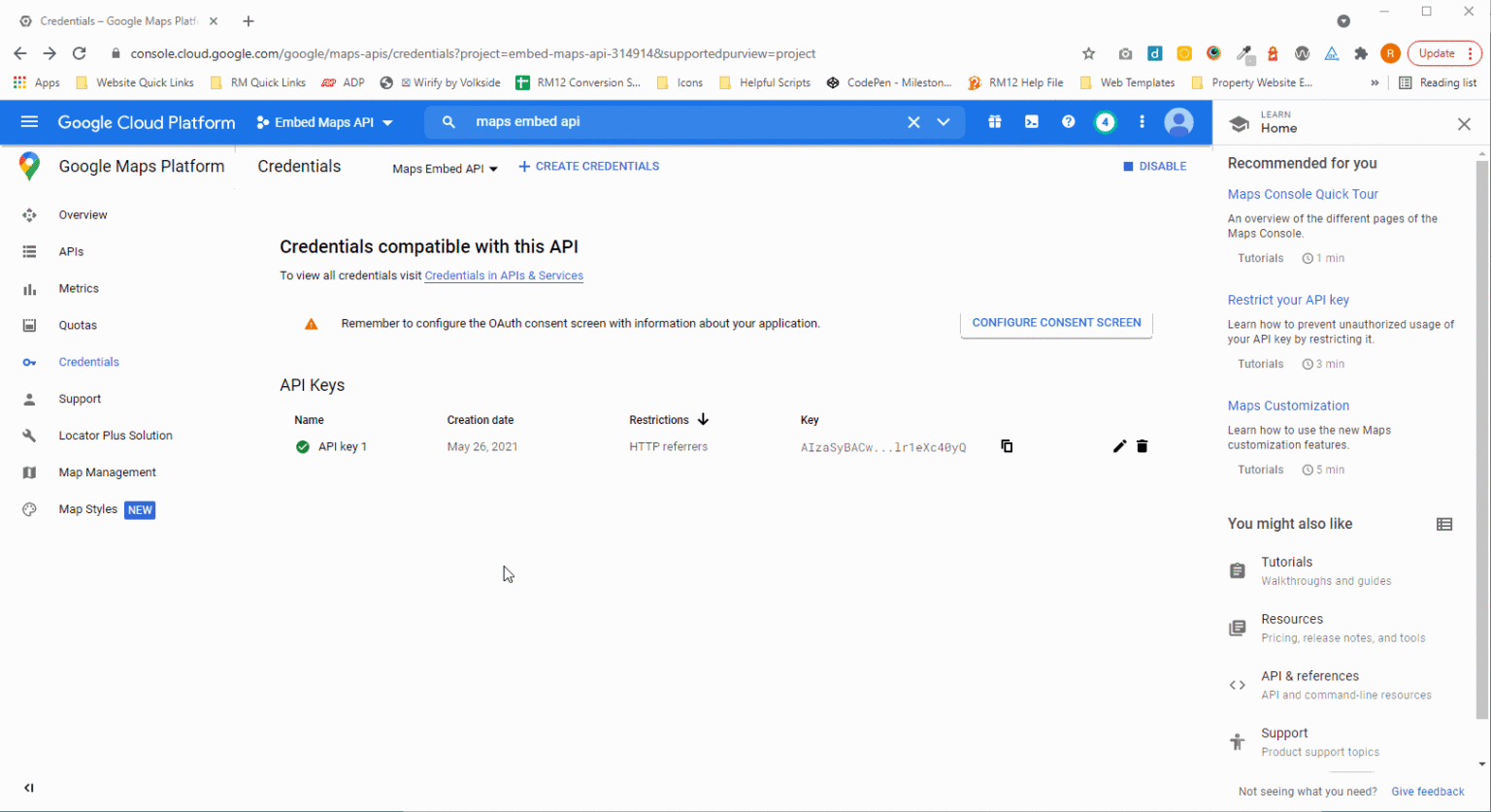Open the Maps Customization tutorial link

tap(1288, 406)
